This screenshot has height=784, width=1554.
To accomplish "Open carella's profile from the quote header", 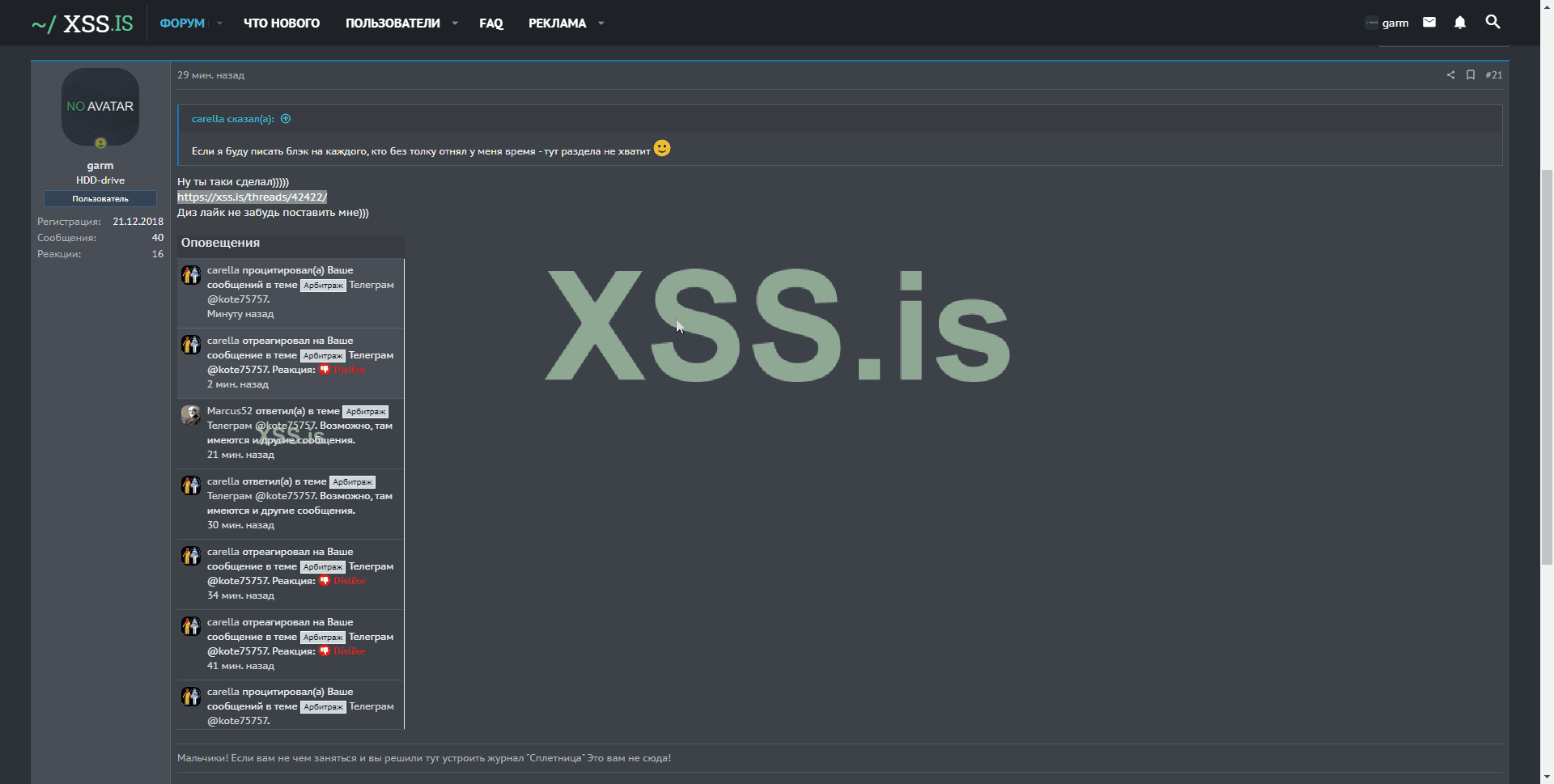I will click(x=208, y=119).
